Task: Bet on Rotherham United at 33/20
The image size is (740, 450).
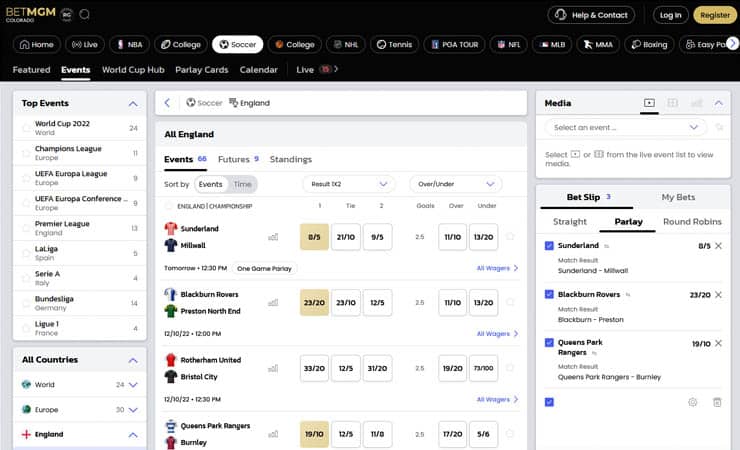Action: 314,368
